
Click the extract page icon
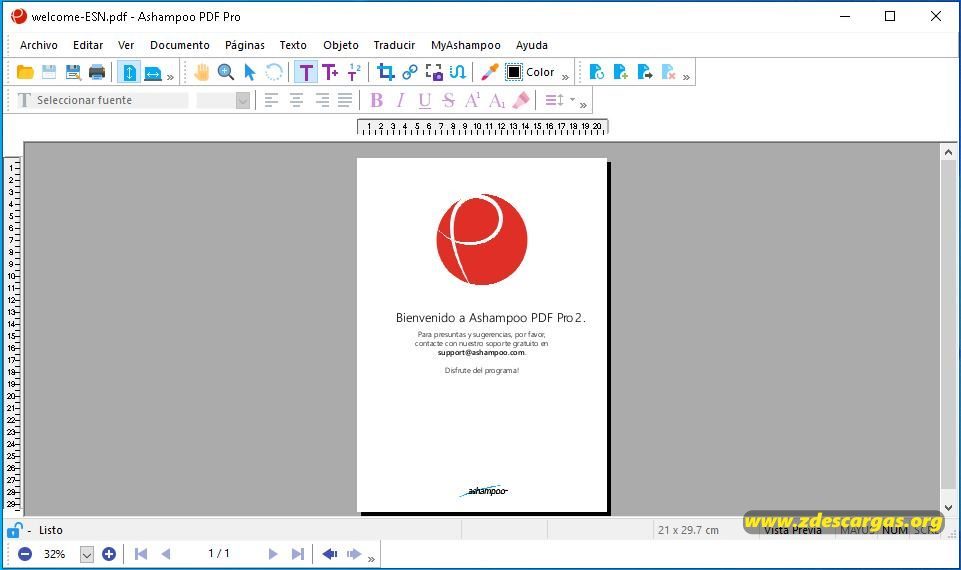coord(645,72)
